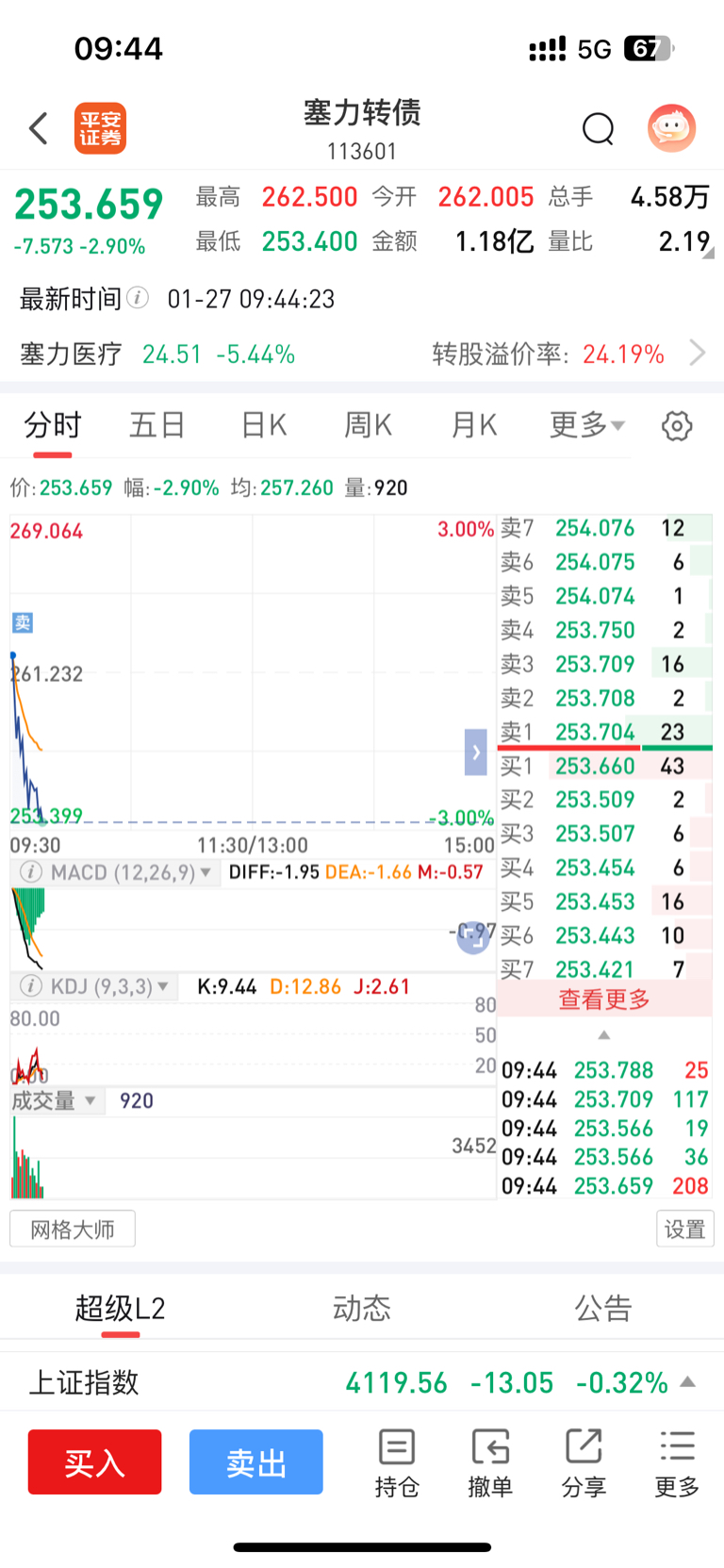This screenshot has width=724, height=1568.
Task: Expand quote details corner triangle near 量比
Action: [x=709, y=253]
